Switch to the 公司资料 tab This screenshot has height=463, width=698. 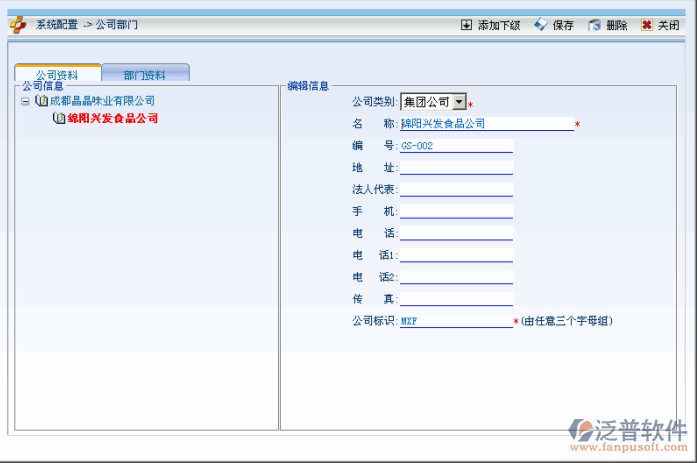[57, 74]
